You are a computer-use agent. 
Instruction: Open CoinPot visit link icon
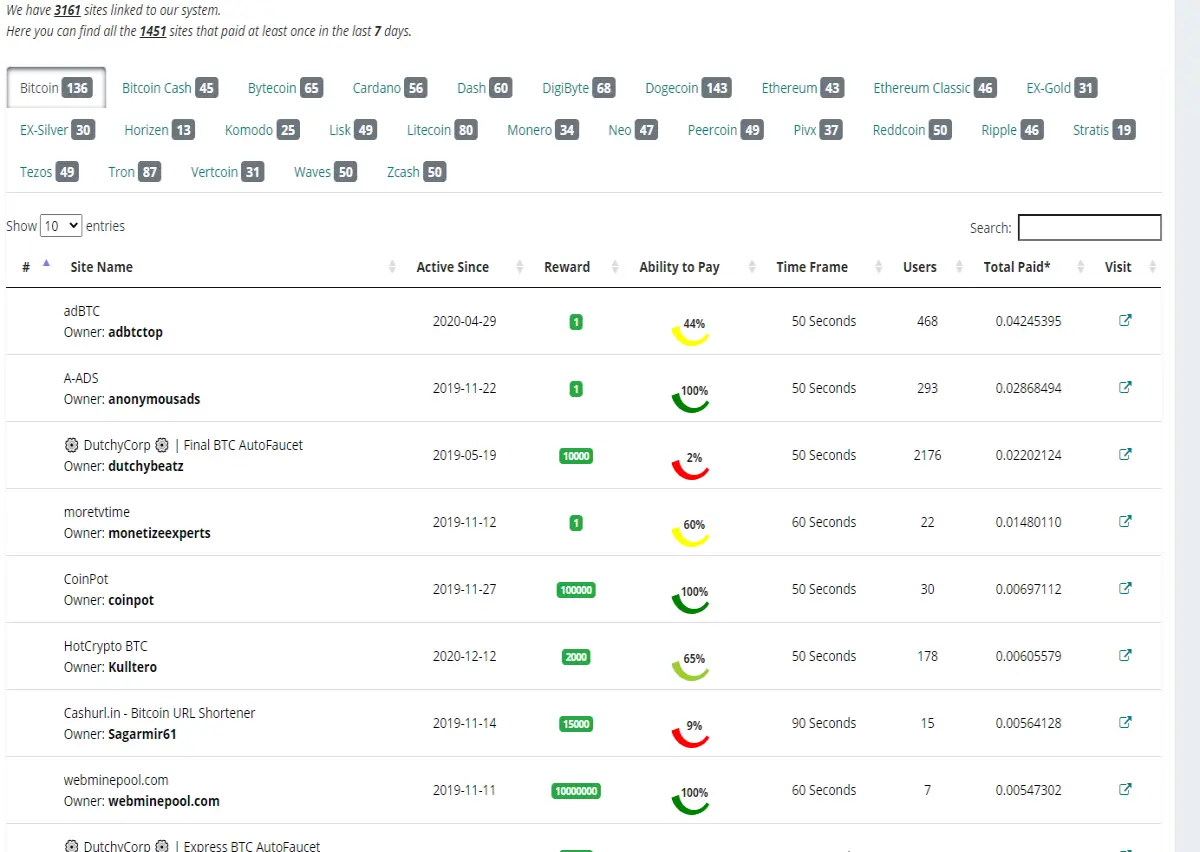click(1125, 589)
